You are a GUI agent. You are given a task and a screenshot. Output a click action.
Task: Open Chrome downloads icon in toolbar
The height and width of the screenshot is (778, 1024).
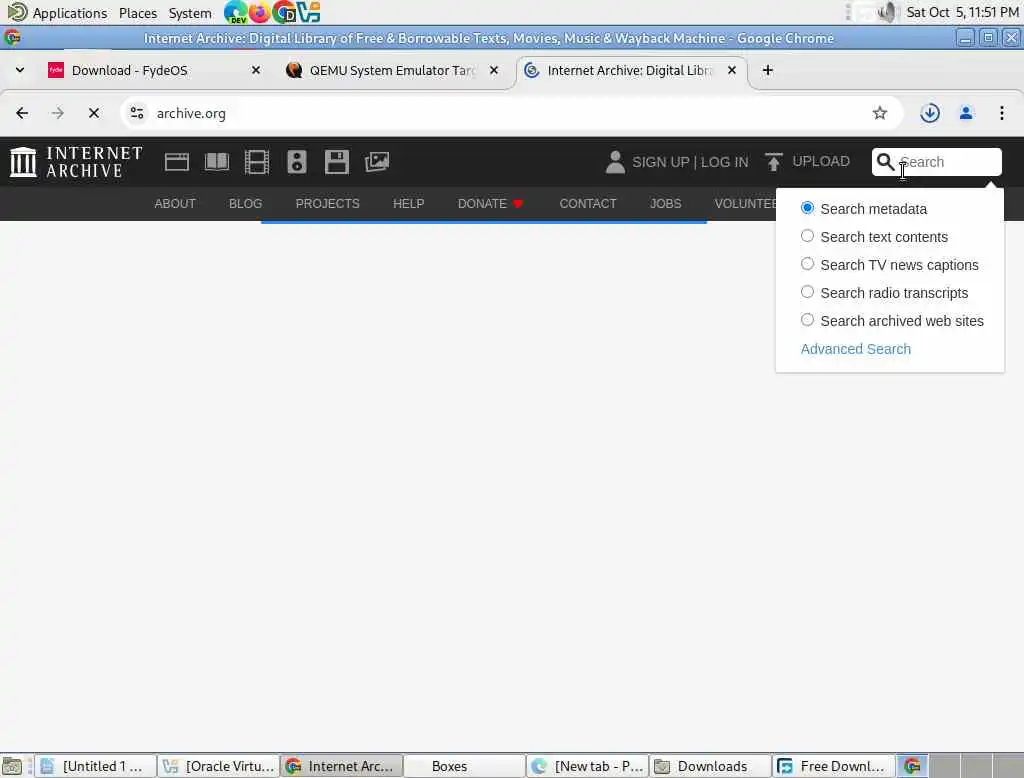pos(929,113)
